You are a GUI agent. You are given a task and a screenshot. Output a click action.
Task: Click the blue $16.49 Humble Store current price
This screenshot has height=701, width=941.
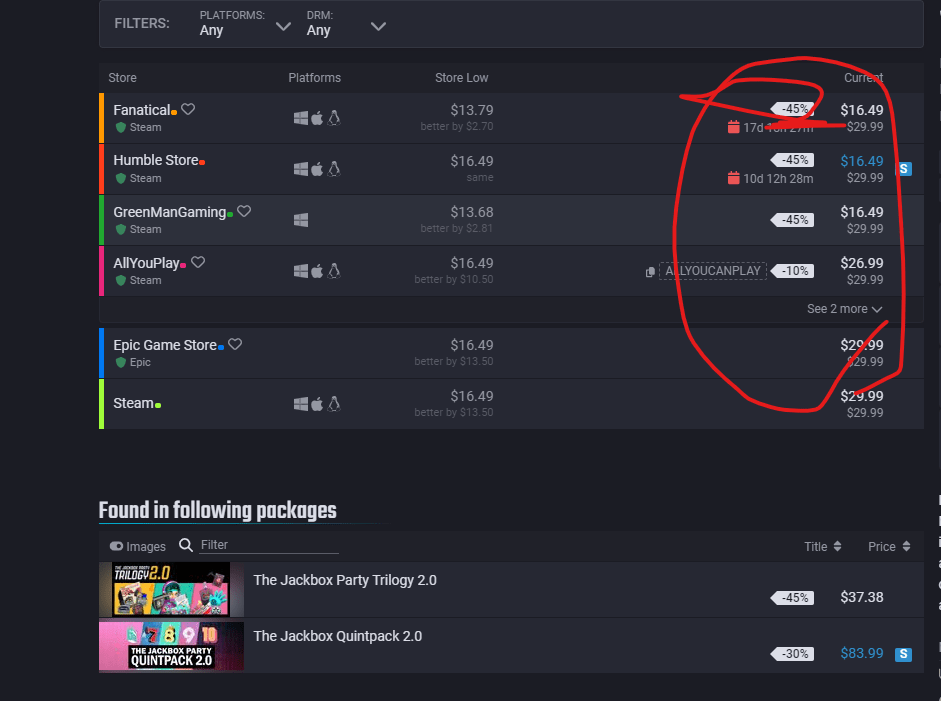[862, 161]
